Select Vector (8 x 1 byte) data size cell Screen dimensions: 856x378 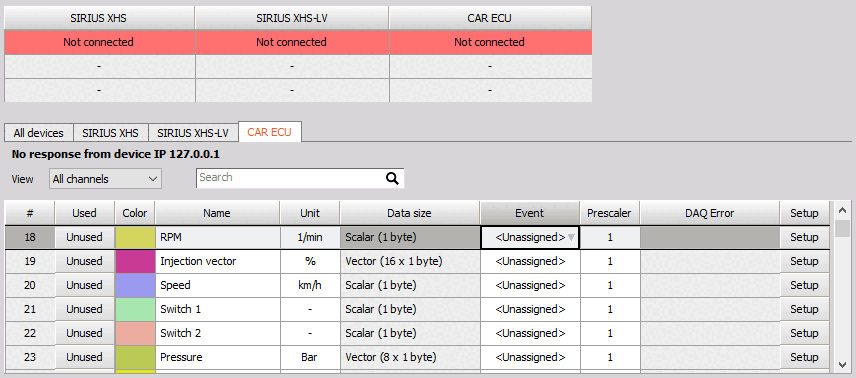click(x=410, y=357)
